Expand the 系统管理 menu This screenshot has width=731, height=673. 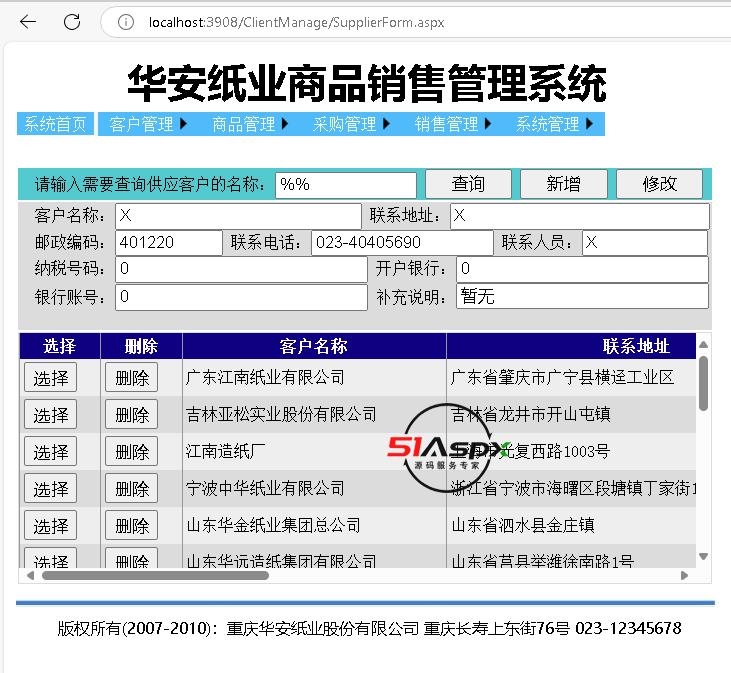(554, 124)
